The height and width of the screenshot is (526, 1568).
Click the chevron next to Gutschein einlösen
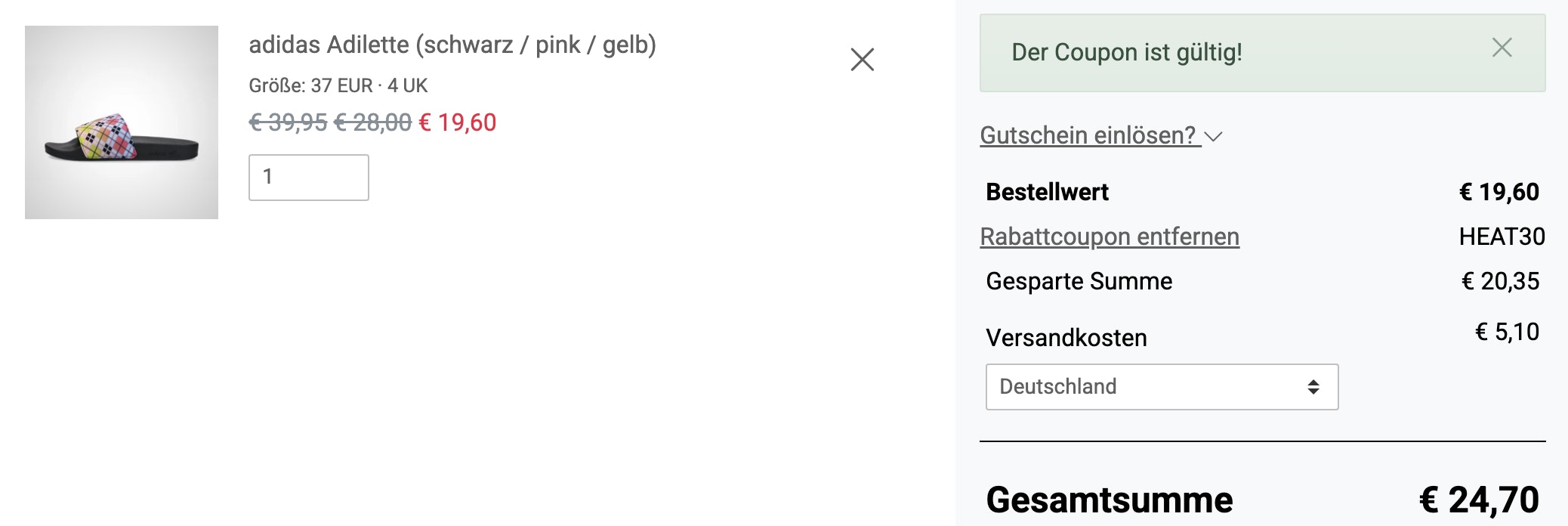[1216, 138]
